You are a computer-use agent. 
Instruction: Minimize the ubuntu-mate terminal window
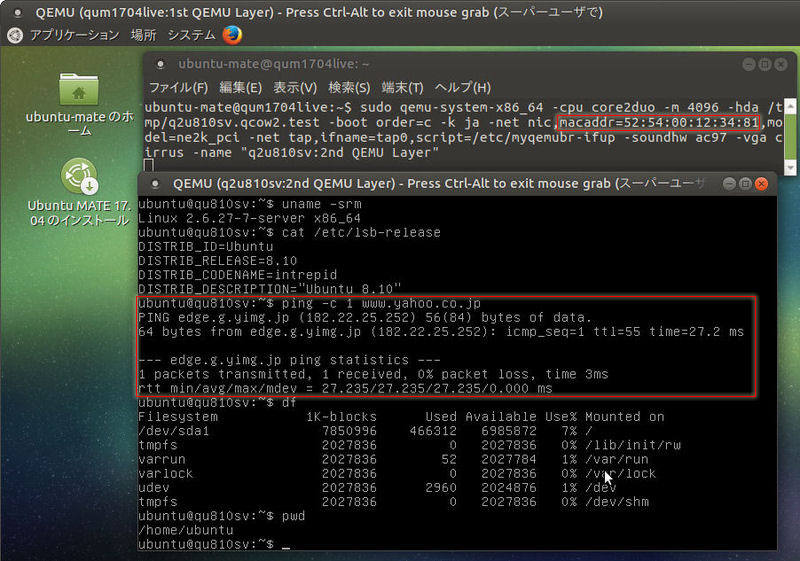point(748,64)
